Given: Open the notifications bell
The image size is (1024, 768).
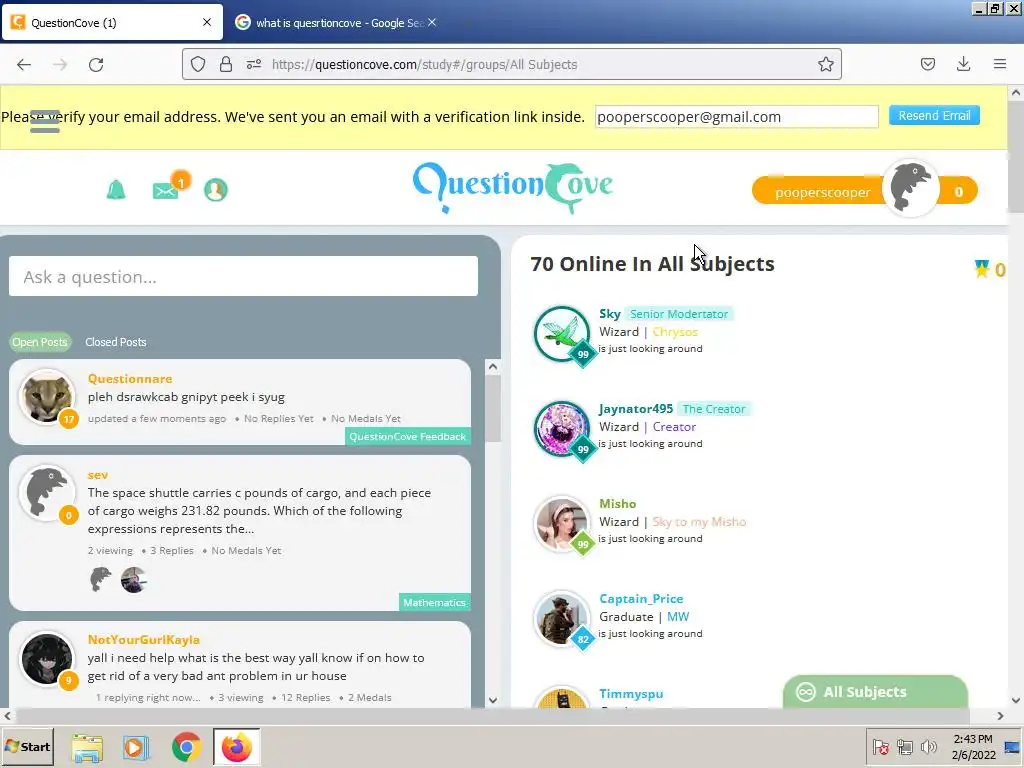Looking at the screenshot, I should point(116,189).
